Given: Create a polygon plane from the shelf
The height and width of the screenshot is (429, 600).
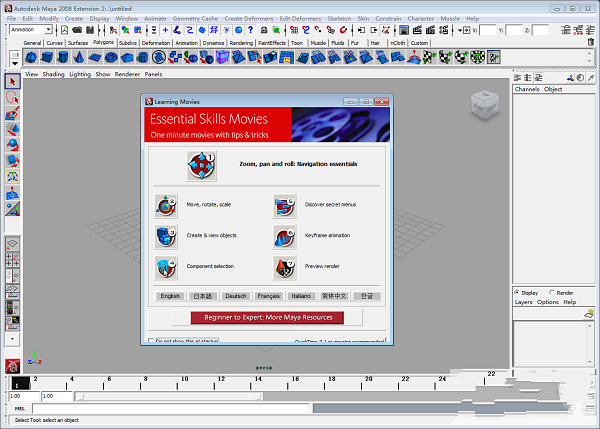Looking at the screenshot, I should [95, 57].
